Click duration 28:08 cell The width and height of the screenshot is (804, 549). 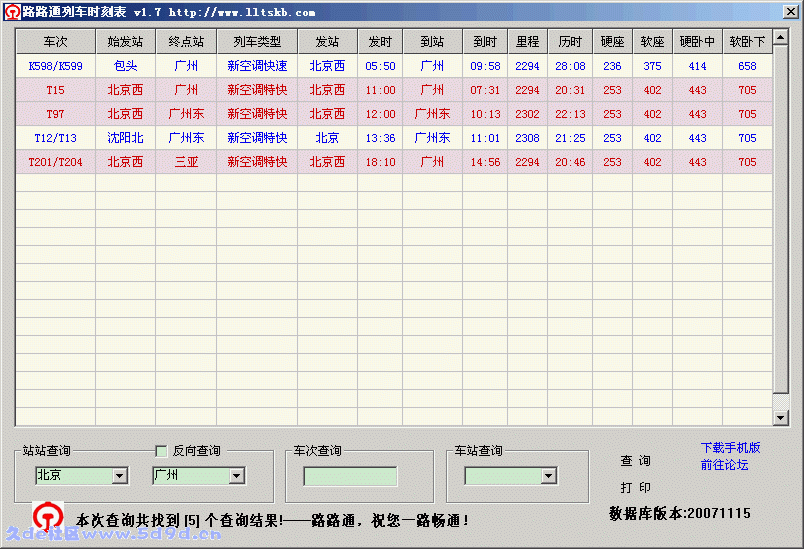(x=570, y=66)
